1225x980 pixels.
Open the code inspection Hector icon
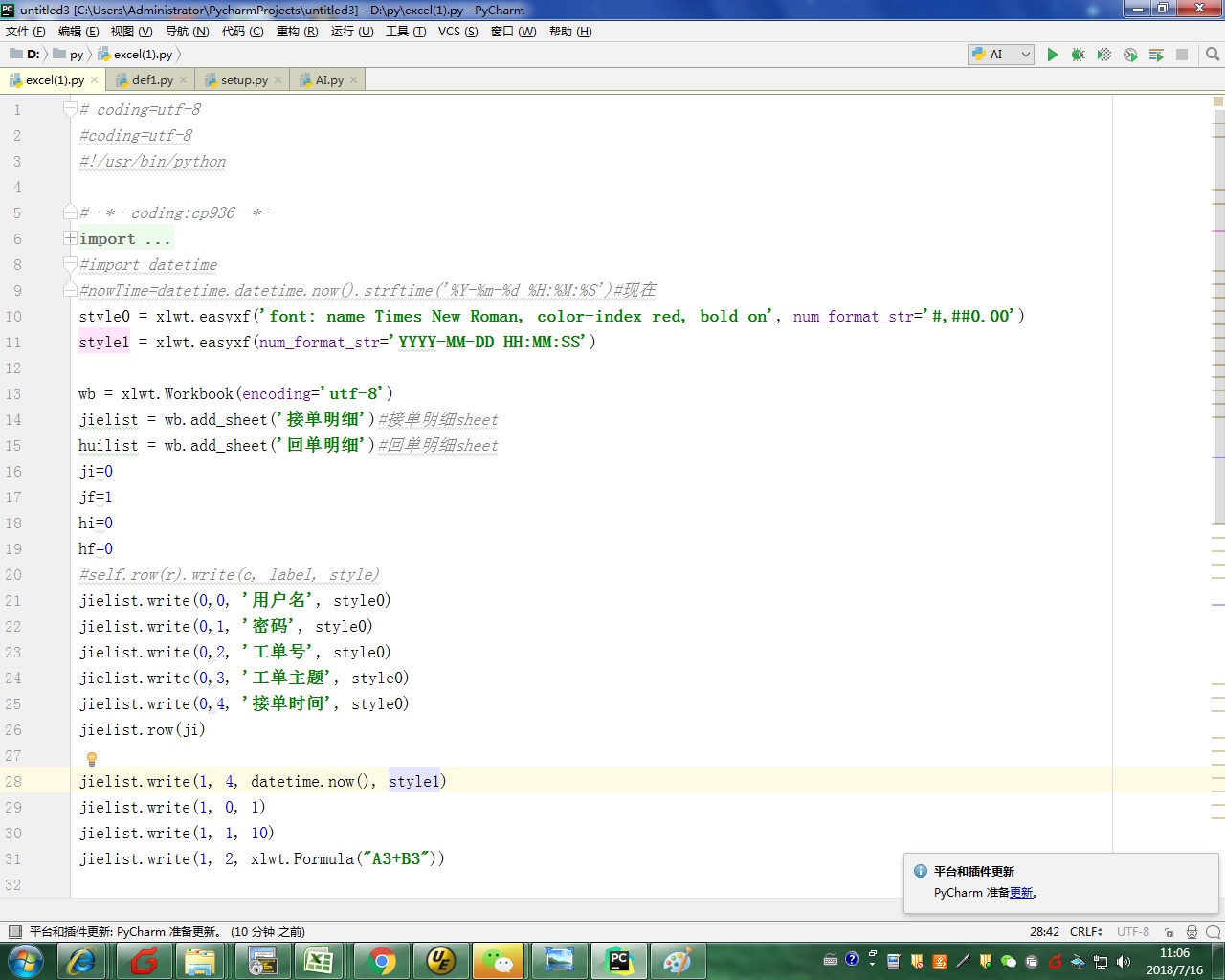pos(1192,931)
